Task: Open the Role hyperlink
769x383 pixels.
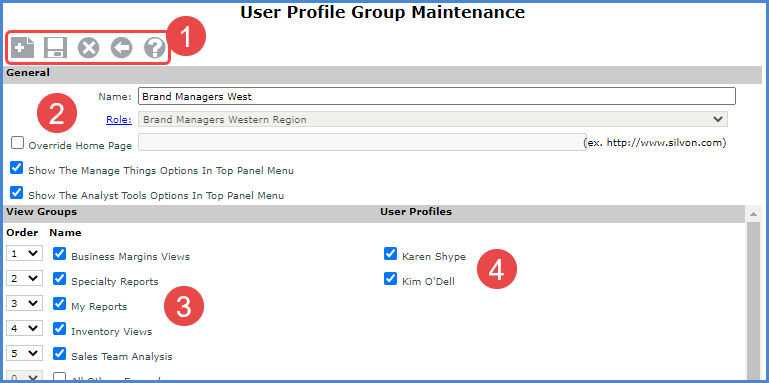Action: [119, 120]
